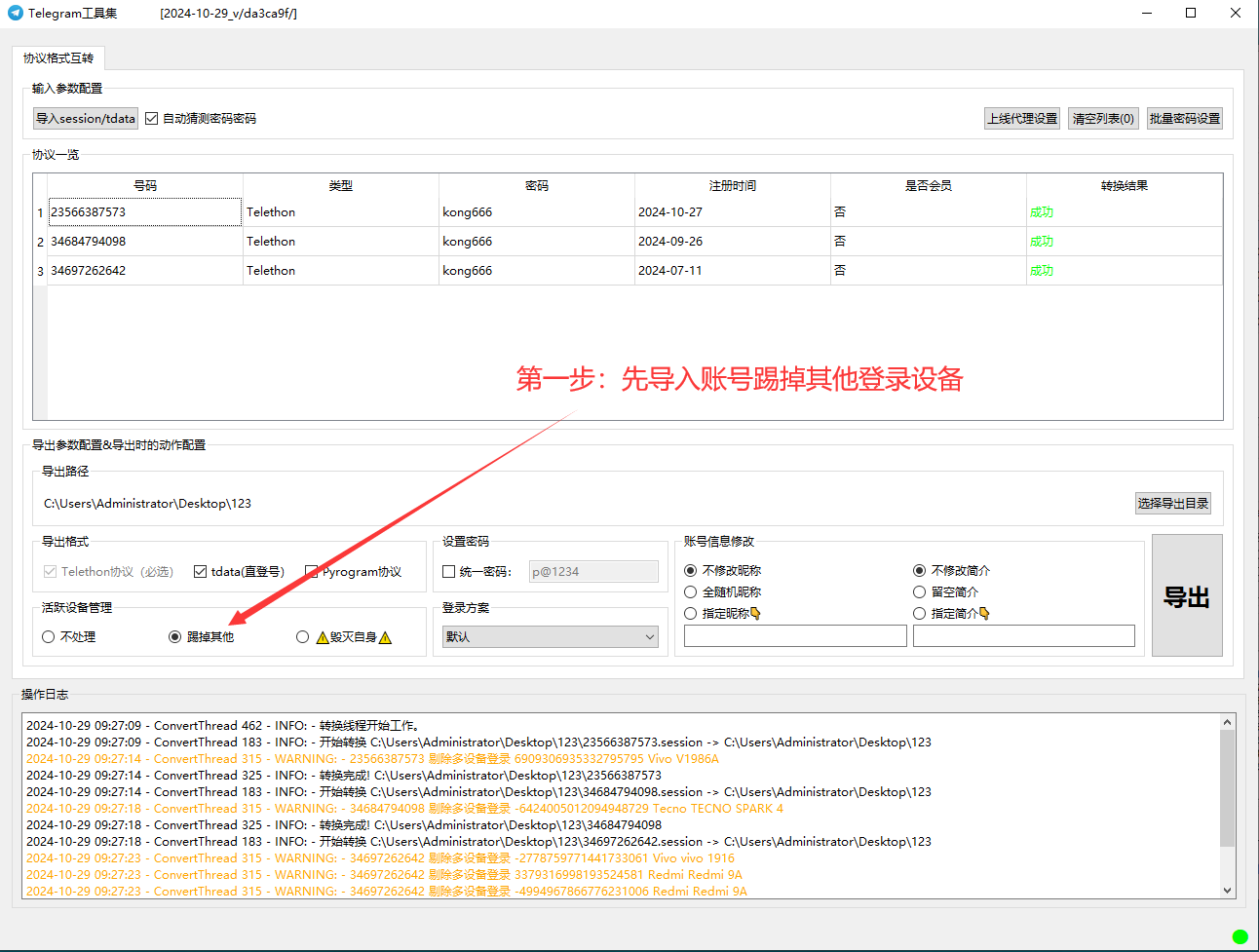Click the 指定简介 text input box

click(x=1024, y=636)
